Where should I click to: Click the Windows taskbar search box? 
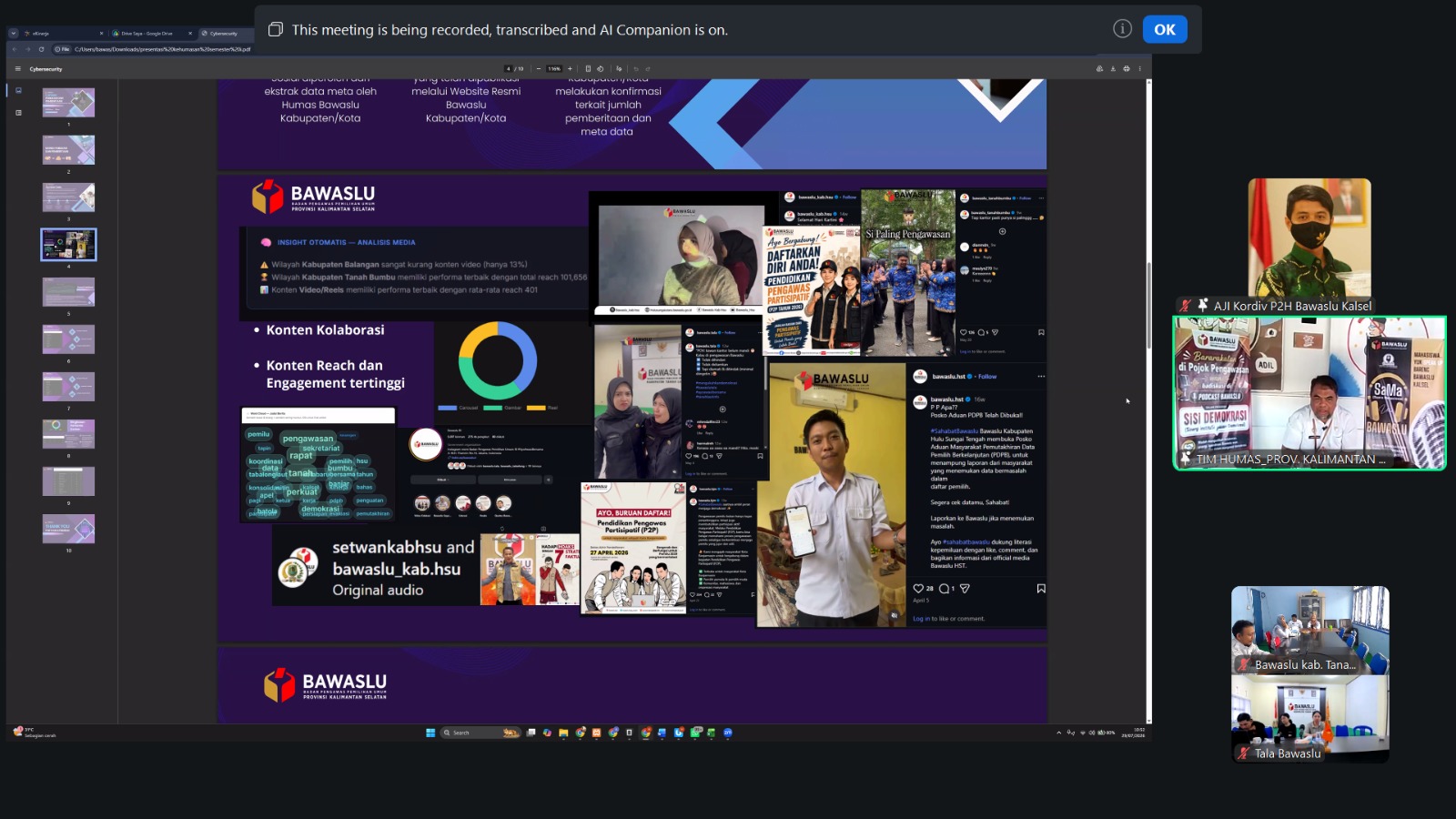pos(480,733)
